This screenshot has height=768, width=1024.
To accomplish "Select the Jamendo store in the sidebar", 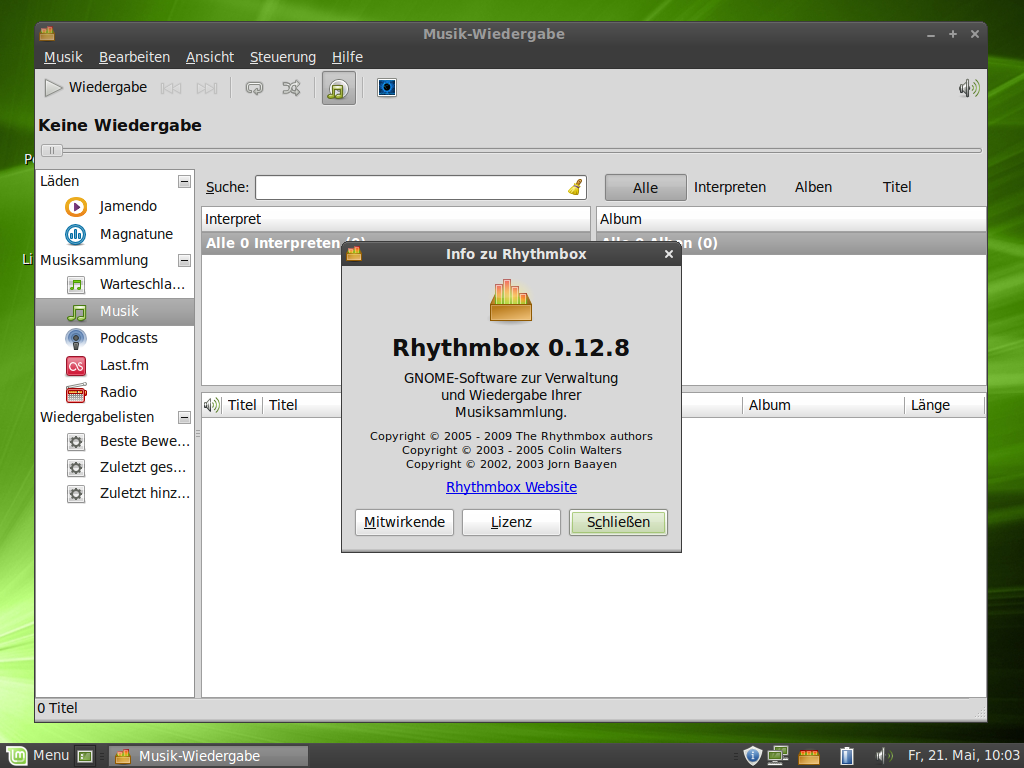I will [x=127, y=207].
